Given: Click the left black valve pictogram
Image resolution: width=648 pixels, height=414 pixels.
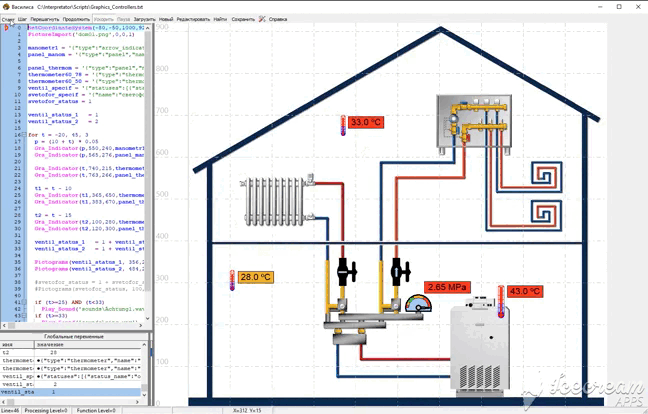Looking at the screenshot, I should pyautogui.click(x=346, y=272).
